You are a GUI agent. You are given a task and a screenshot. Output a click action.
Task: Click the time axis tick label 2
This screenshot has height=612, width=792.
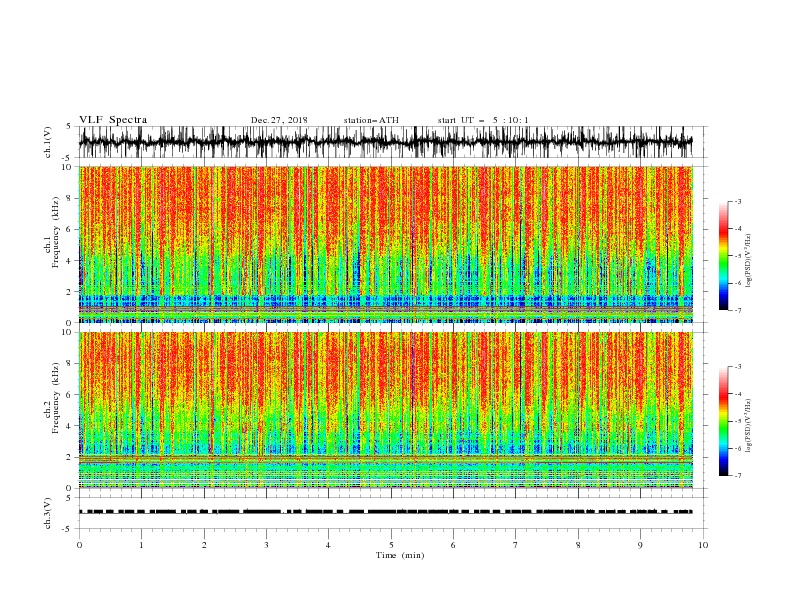click(204, 545)
